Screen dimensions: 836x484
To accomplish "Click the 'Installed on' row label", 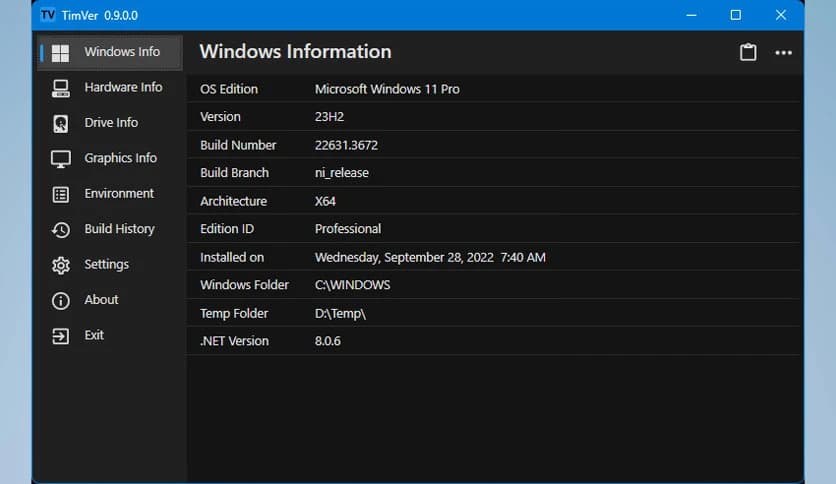I will point(232,257).
